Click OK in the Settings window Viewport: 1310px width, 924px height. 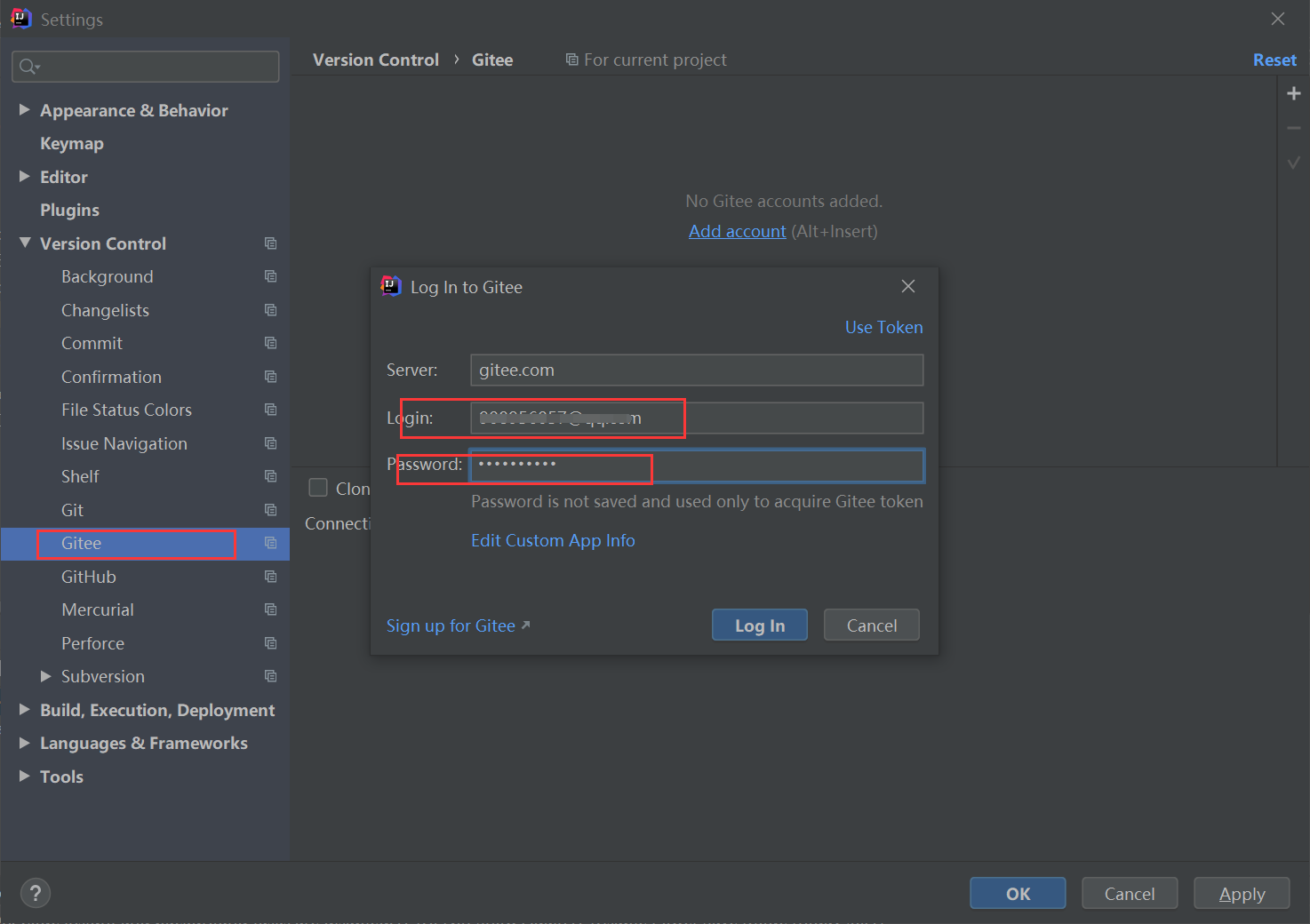click(1018, 893)
